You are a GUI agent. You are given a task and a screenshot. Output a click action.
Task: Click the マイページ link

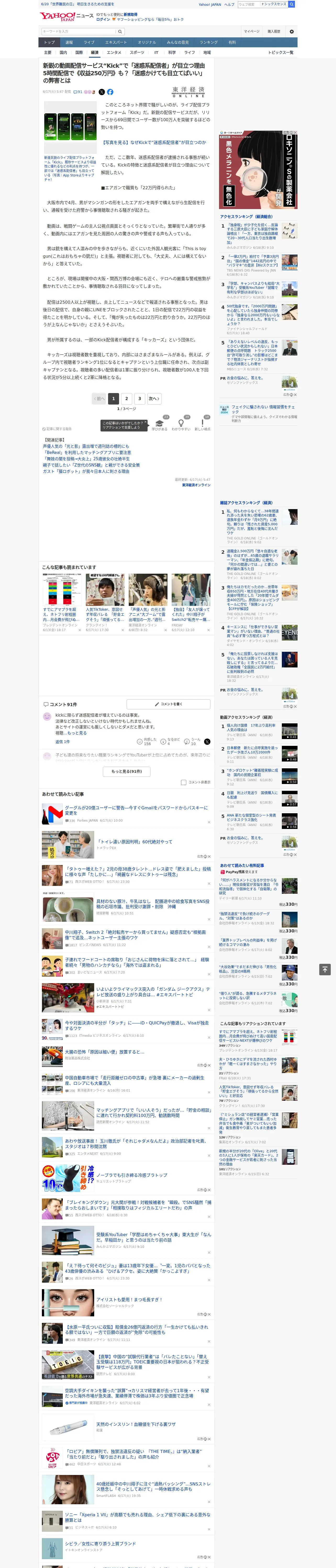tap(251, 31)
